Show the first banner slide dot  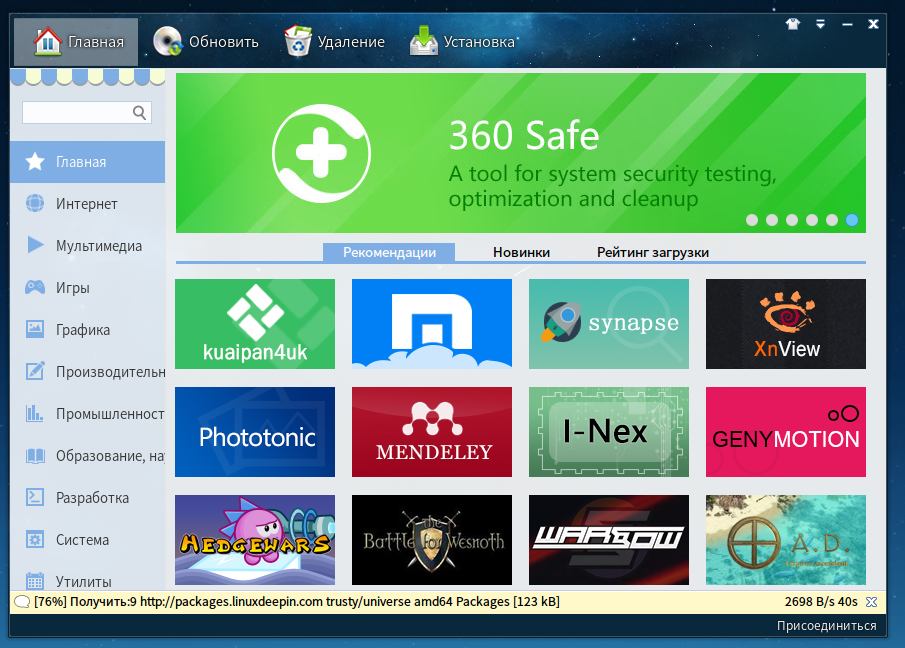[x=751, y=220]
